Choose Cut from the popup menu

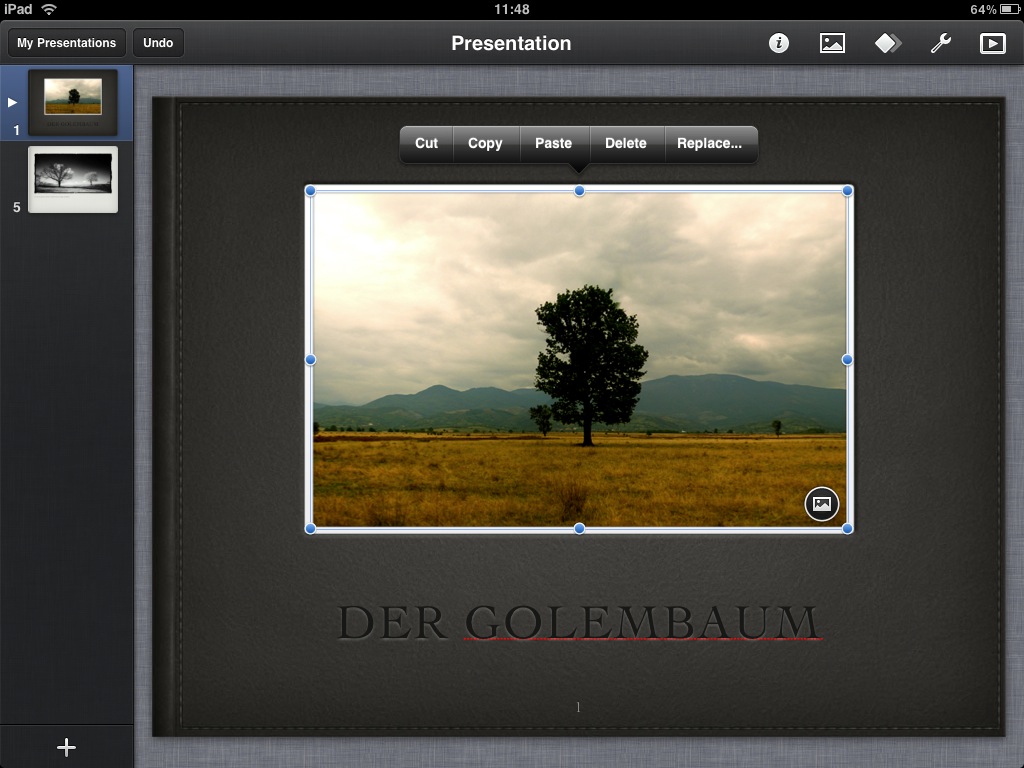coord(427,143)
